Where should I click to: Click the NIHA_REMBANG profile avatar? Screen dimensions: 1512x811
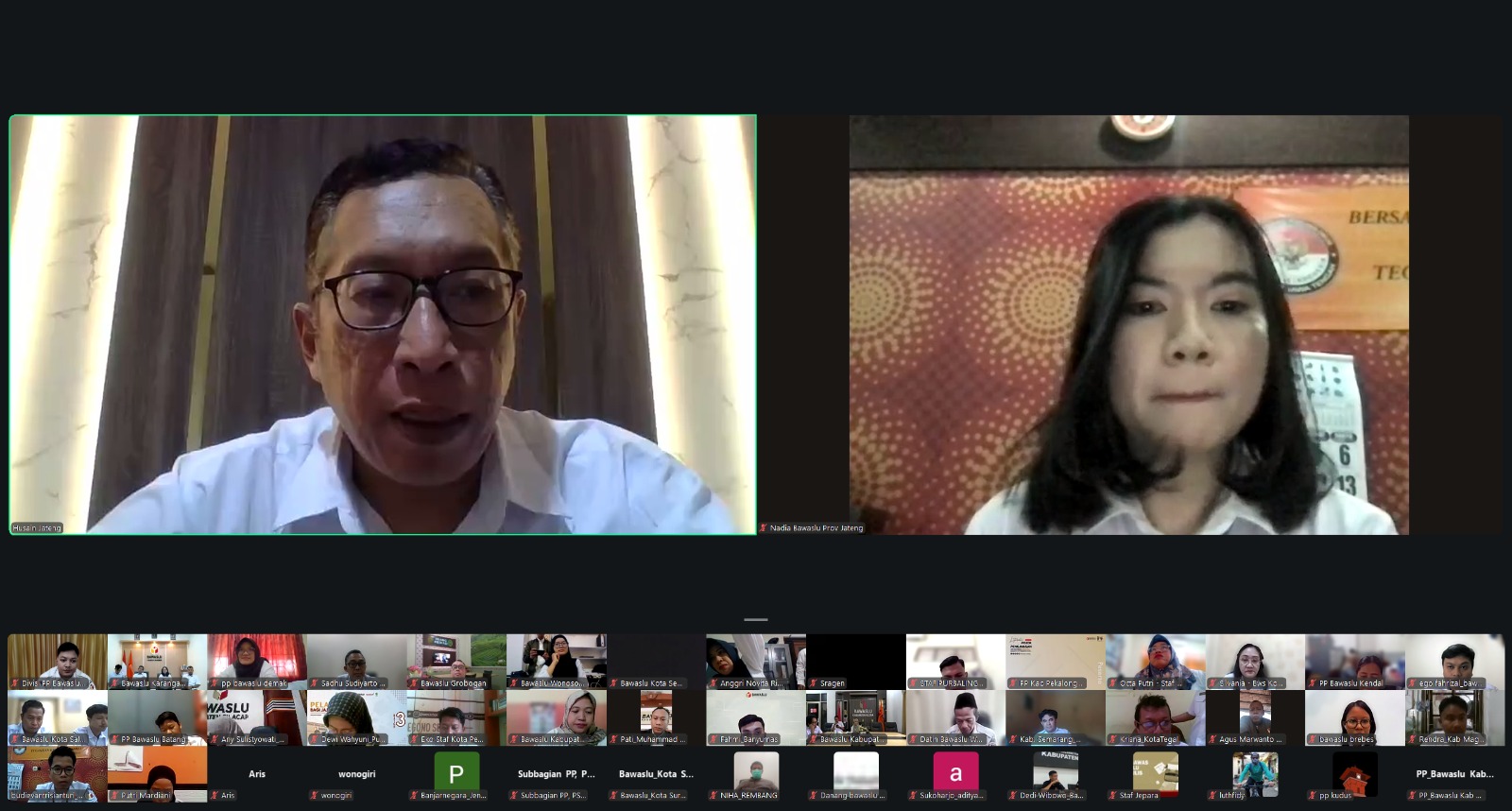[x=756, y=771]
